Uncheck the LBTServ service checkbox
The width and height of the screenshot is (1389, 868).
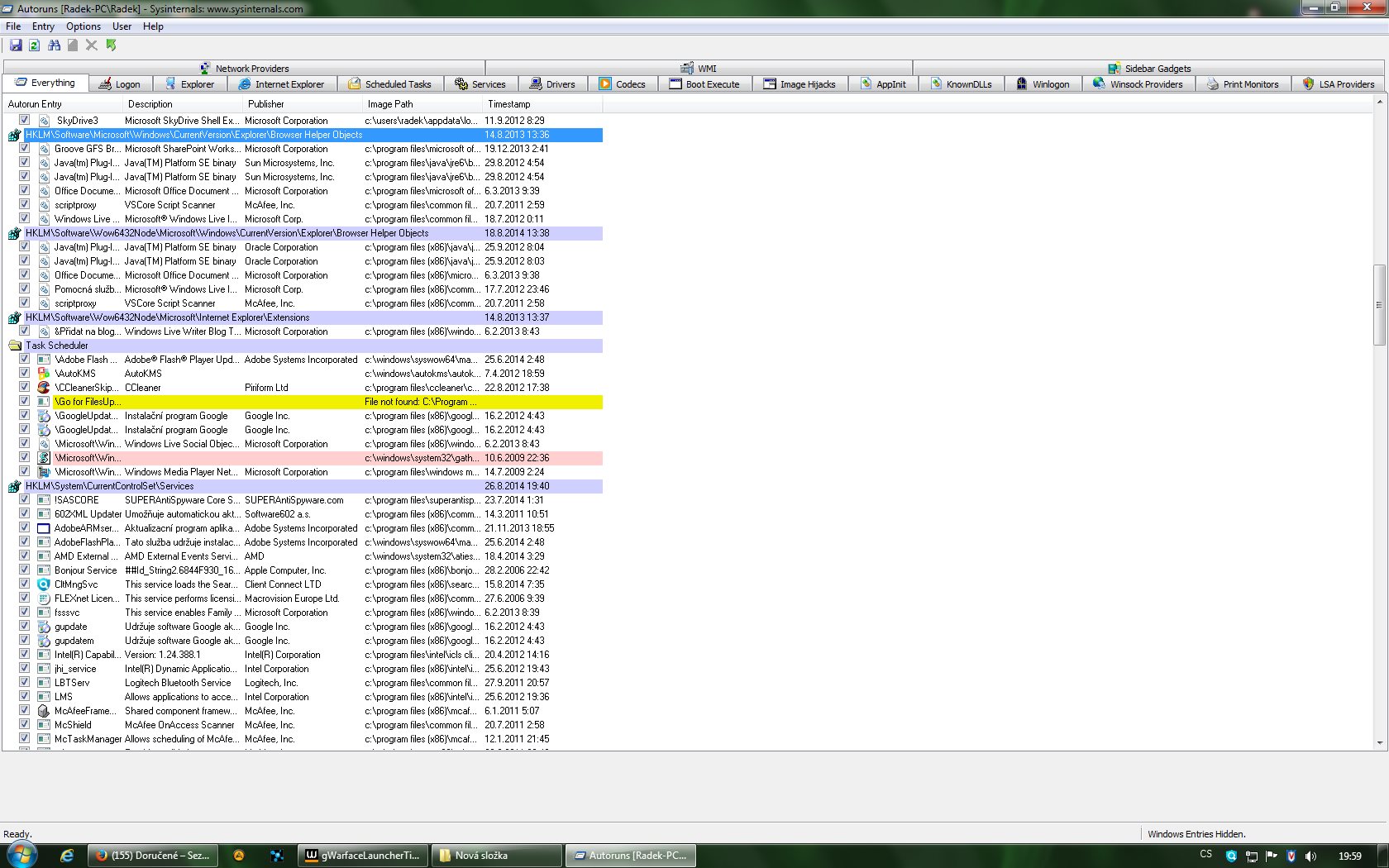click(x=25, y=683)
